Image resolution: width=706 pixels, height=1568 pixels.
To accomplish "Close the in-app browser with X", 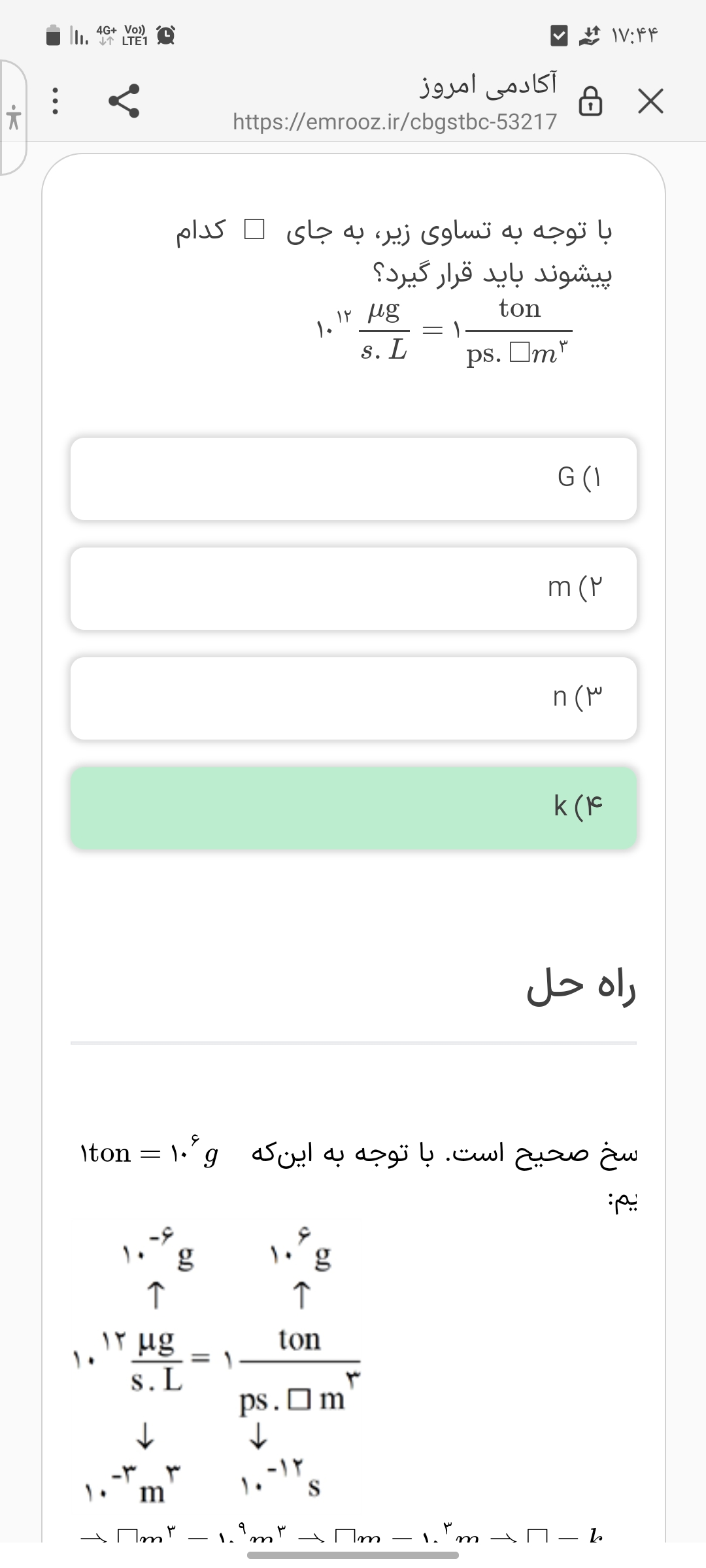I will [x=650, y=102].
